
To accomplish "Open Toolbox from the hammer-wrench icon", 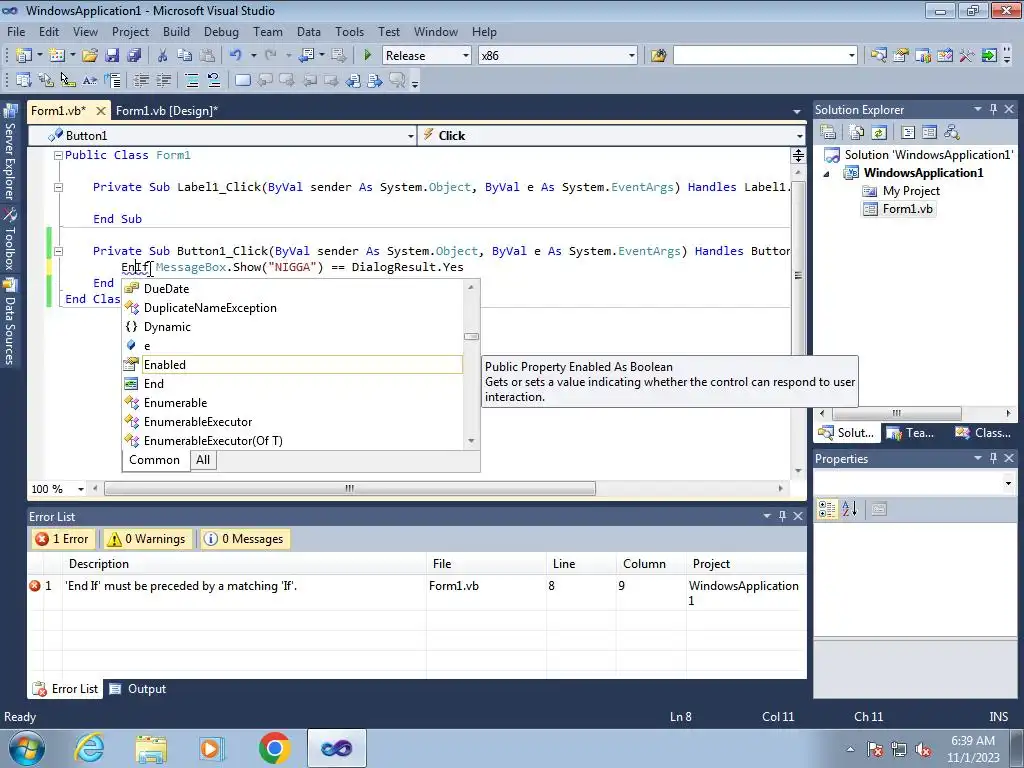I will [x=967, y=56].
